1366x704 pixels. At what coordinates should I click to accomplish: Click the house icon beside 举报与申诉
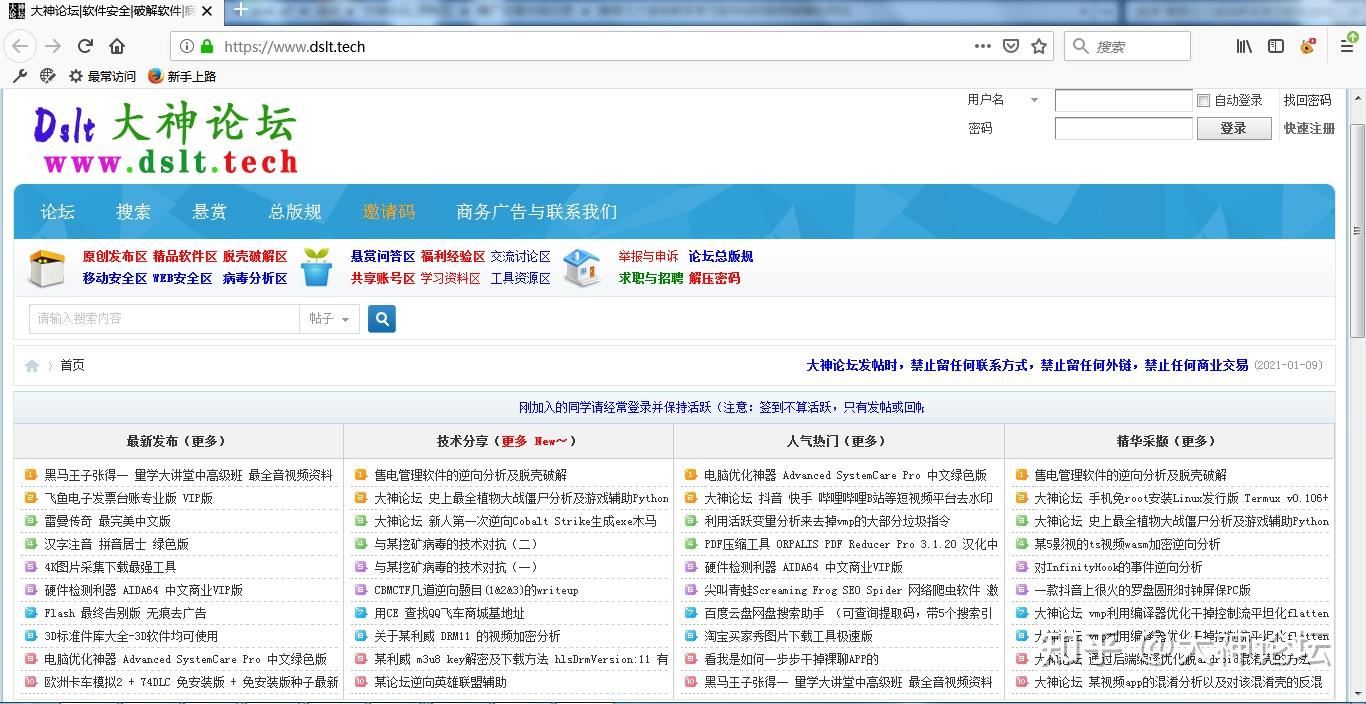582,267
